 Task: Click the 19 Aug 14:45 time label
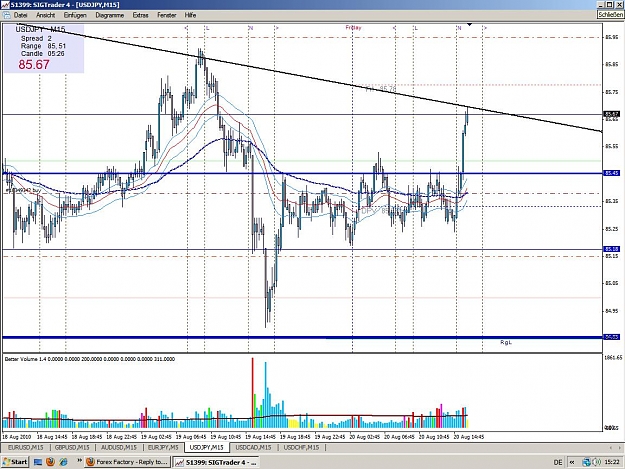coord(261,437)
